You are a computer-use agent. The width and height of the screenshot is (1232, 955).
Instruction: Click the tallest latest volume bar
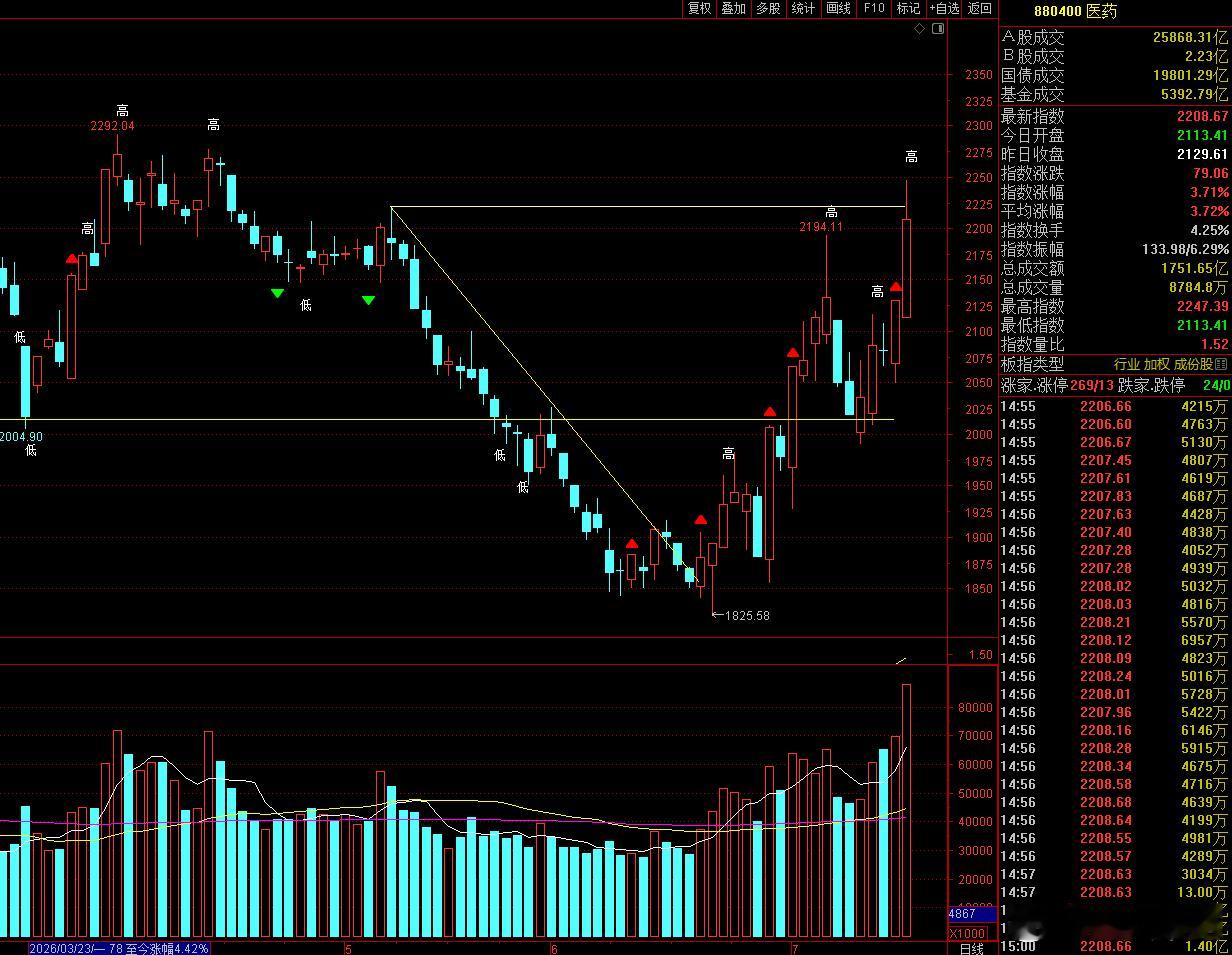(x=907, y=810)
